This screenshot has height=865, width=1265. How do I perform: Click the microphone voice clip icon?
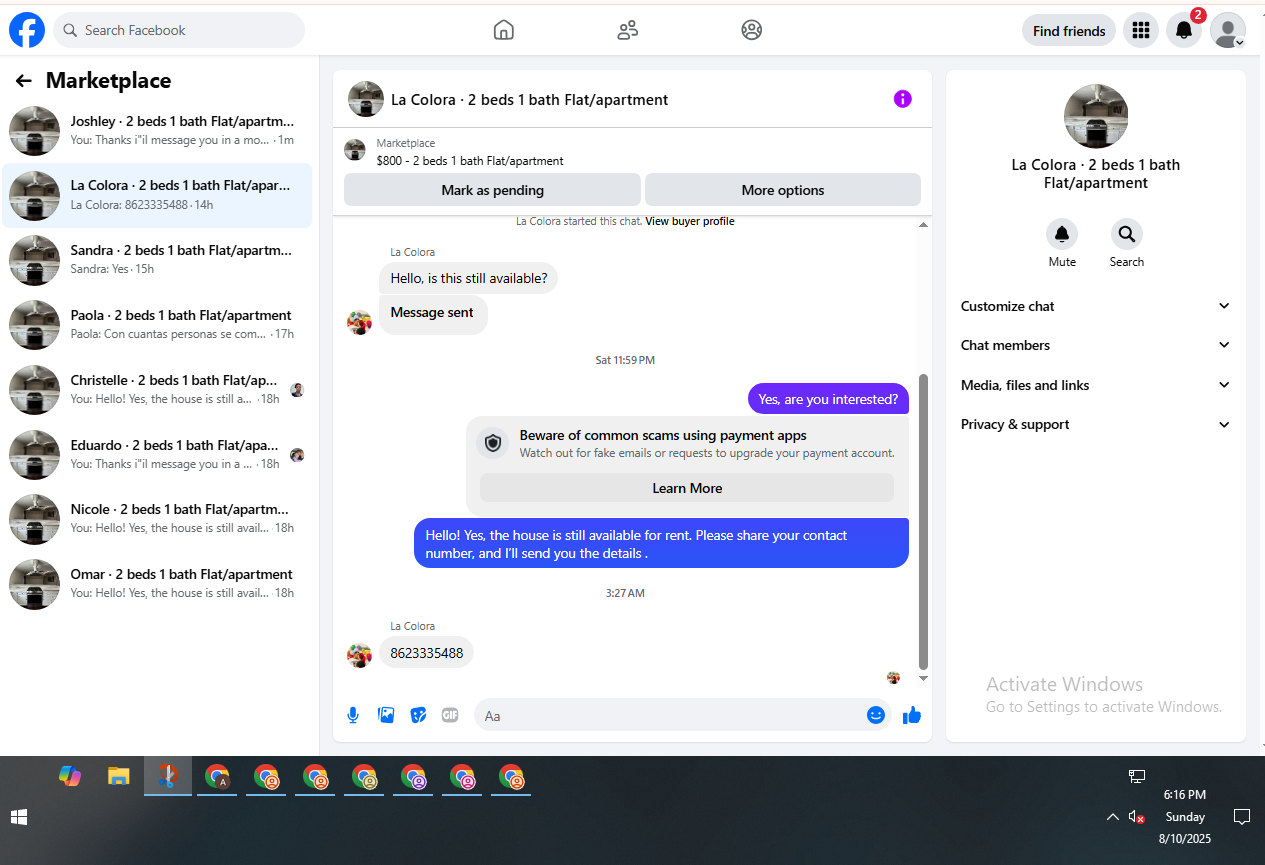(x=353, y=715)
